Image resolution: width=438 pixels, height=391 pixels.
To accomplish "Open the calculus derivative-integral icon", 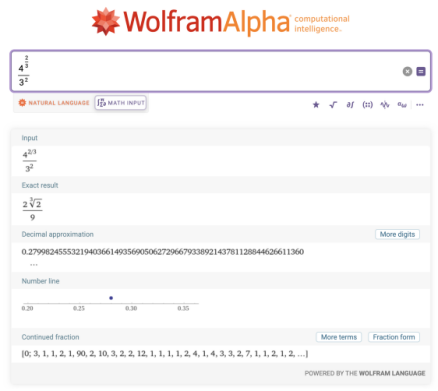I will click(x=350, y=105).
